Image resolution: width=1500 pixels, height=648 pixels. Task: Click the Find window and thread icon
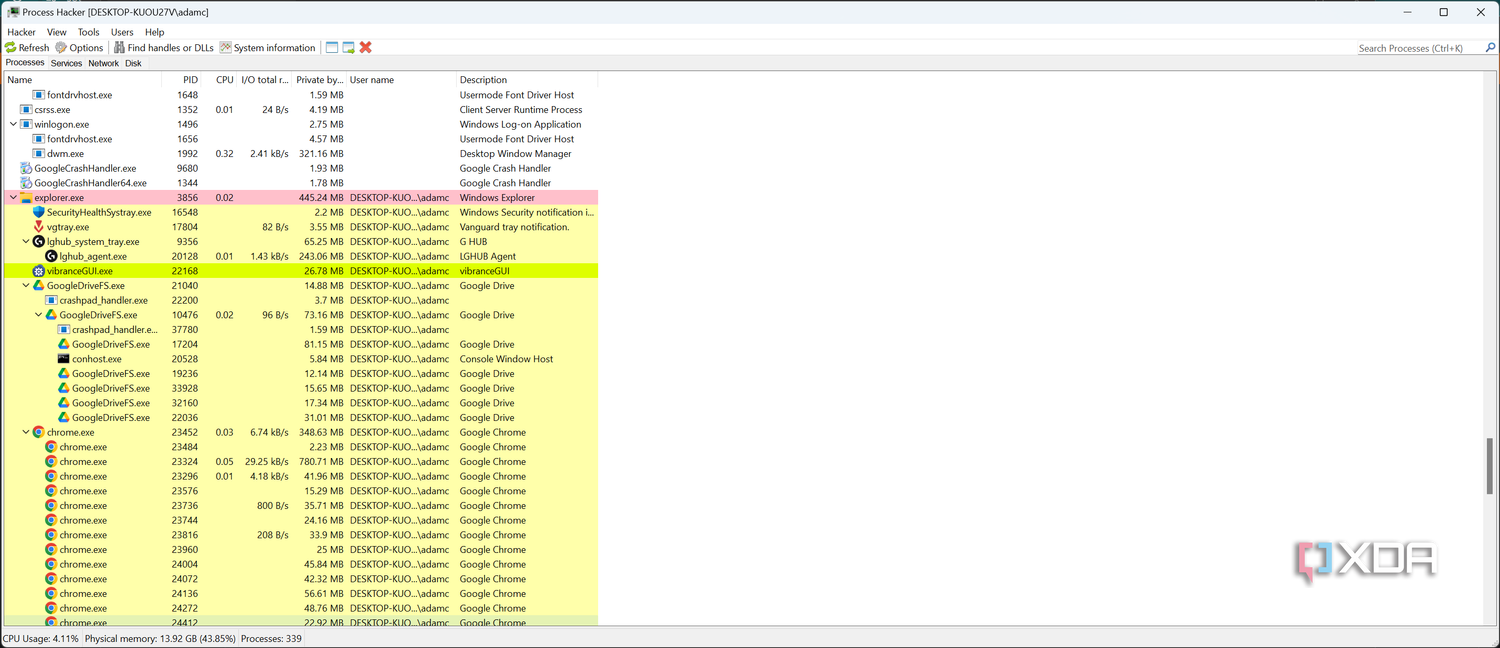tap(349, 47)
